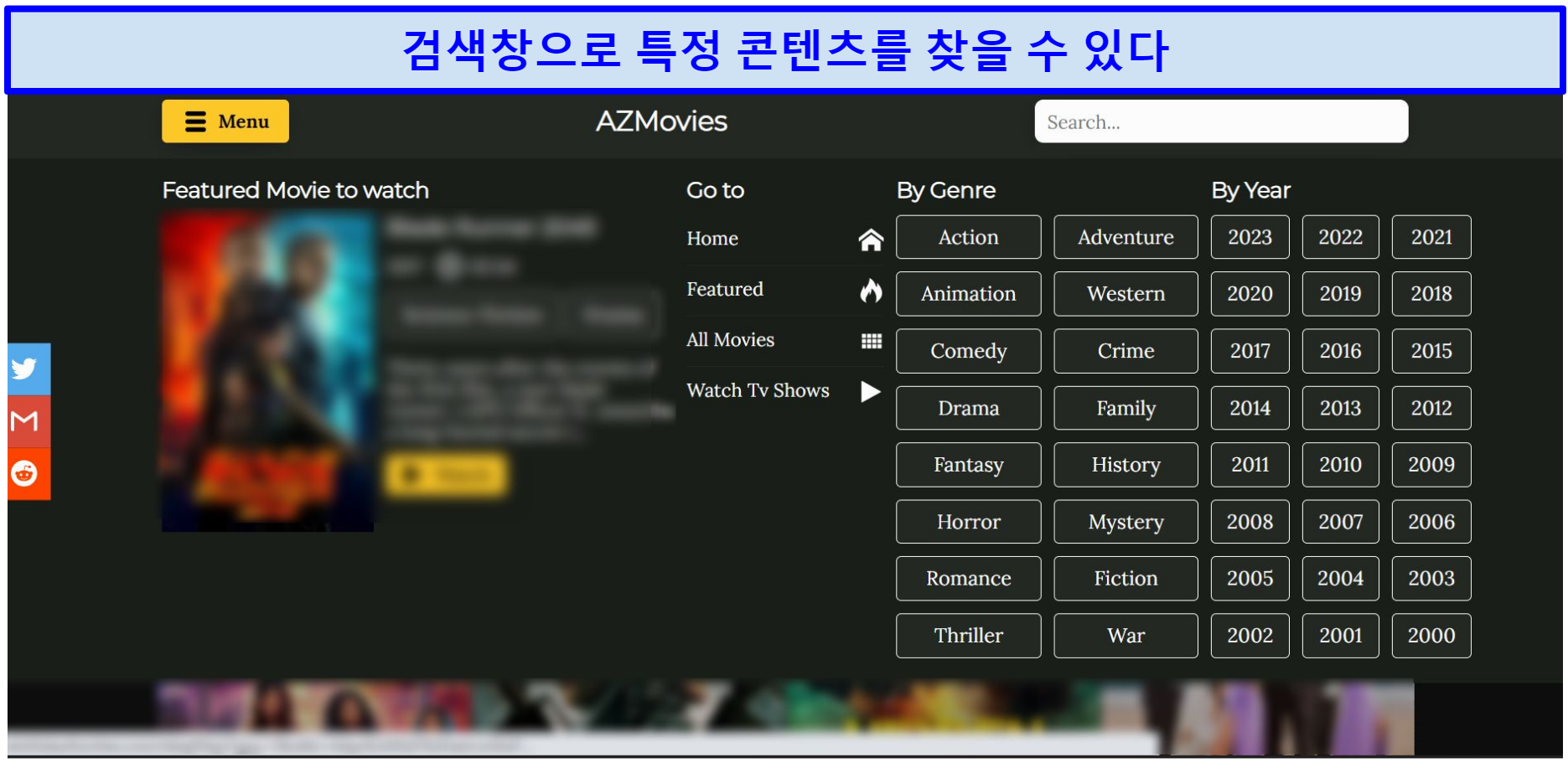Open the yellow Menu button
1568x763 pixels.
(x=225, y=121)
